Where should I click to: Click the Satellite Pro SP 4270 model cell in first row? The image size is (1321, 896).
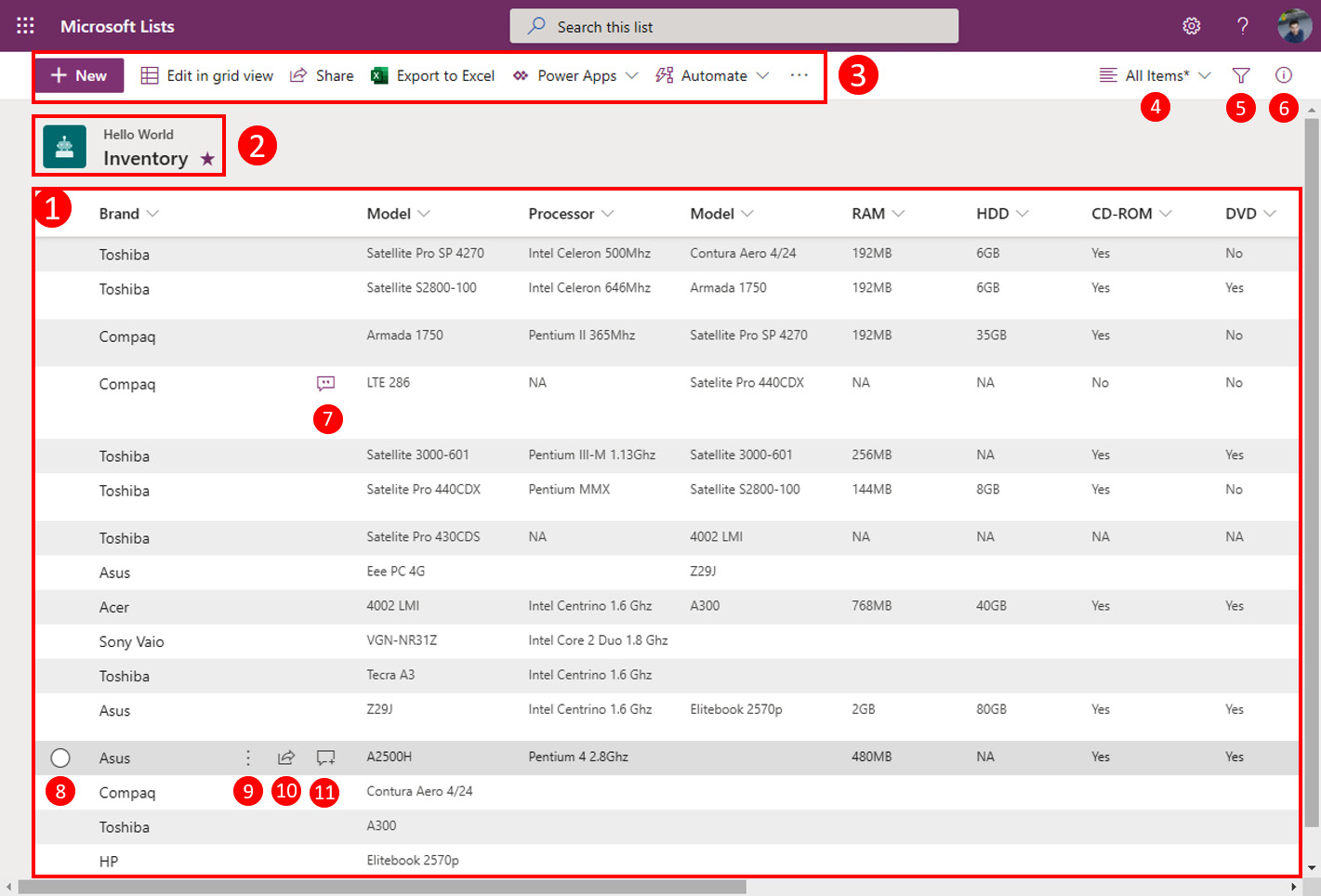(425, 254)
